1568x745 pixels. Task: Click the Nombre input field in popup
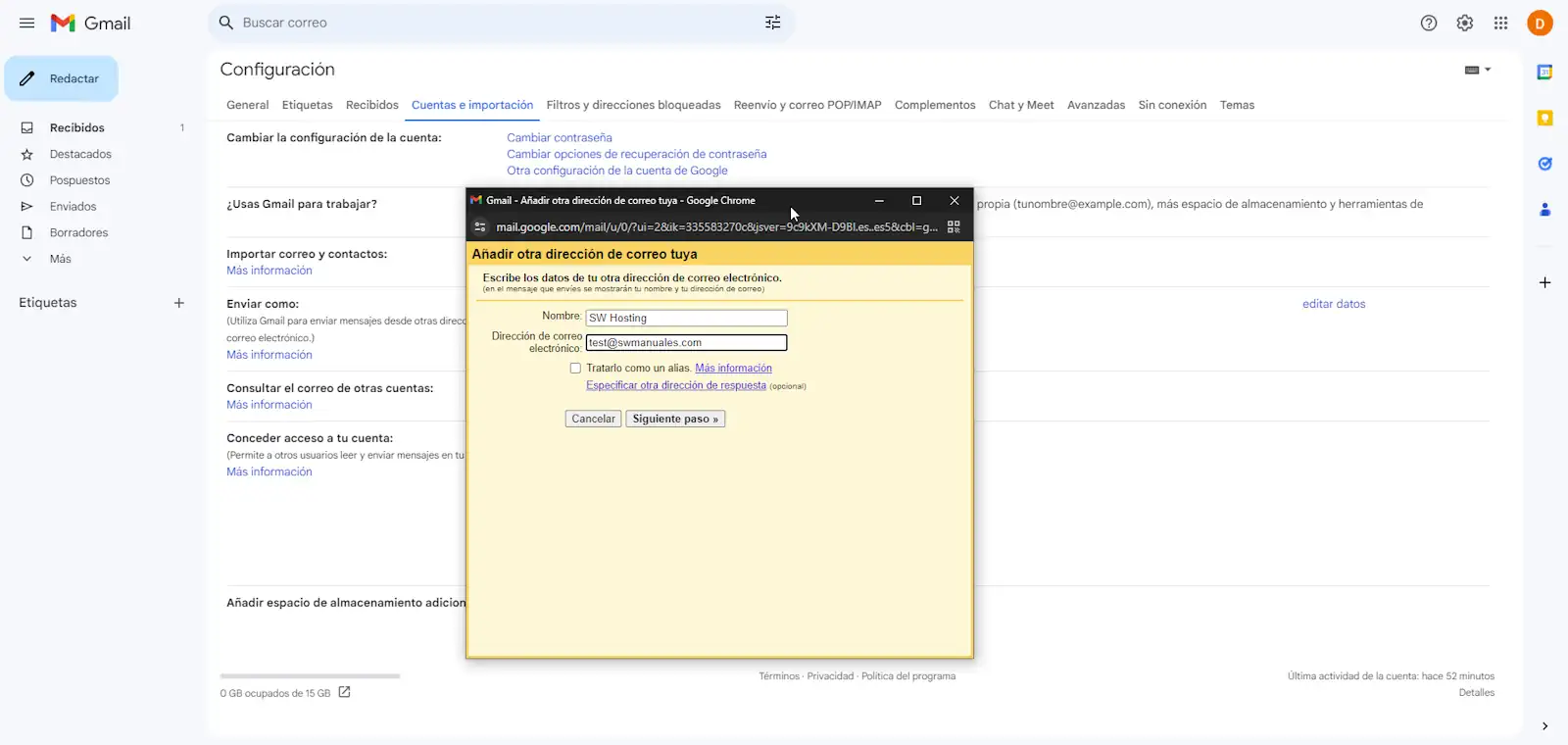(x=686, y=318)
